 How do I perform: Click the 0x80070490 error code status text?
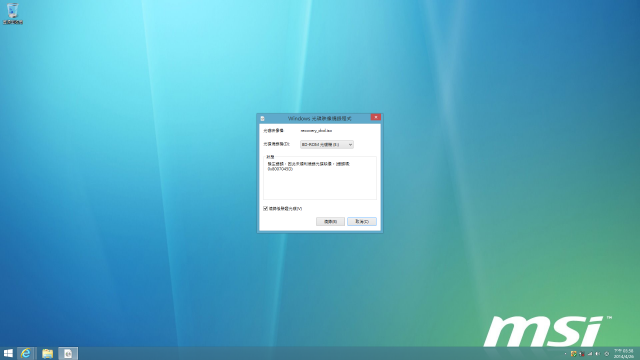coord(280,169)
